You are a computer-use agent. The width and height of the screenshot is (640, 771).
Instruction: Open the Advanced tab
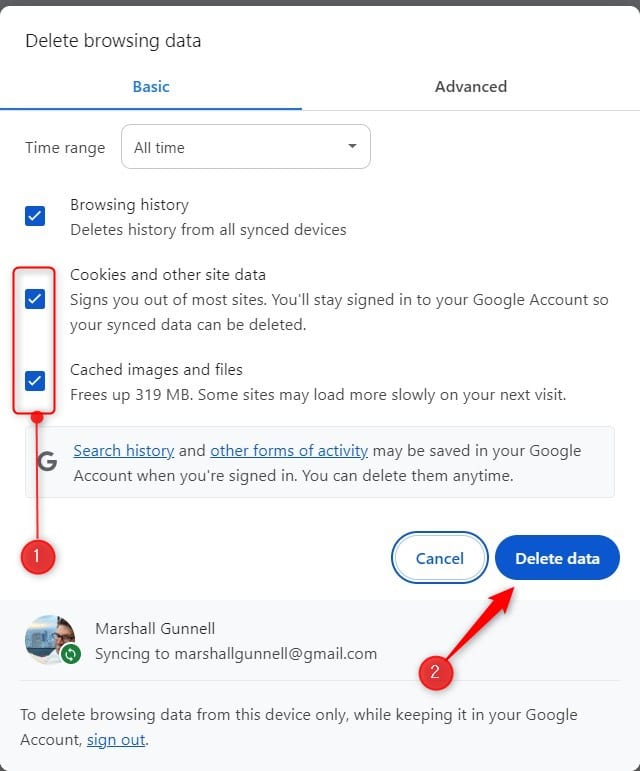[x=470, y=87]
